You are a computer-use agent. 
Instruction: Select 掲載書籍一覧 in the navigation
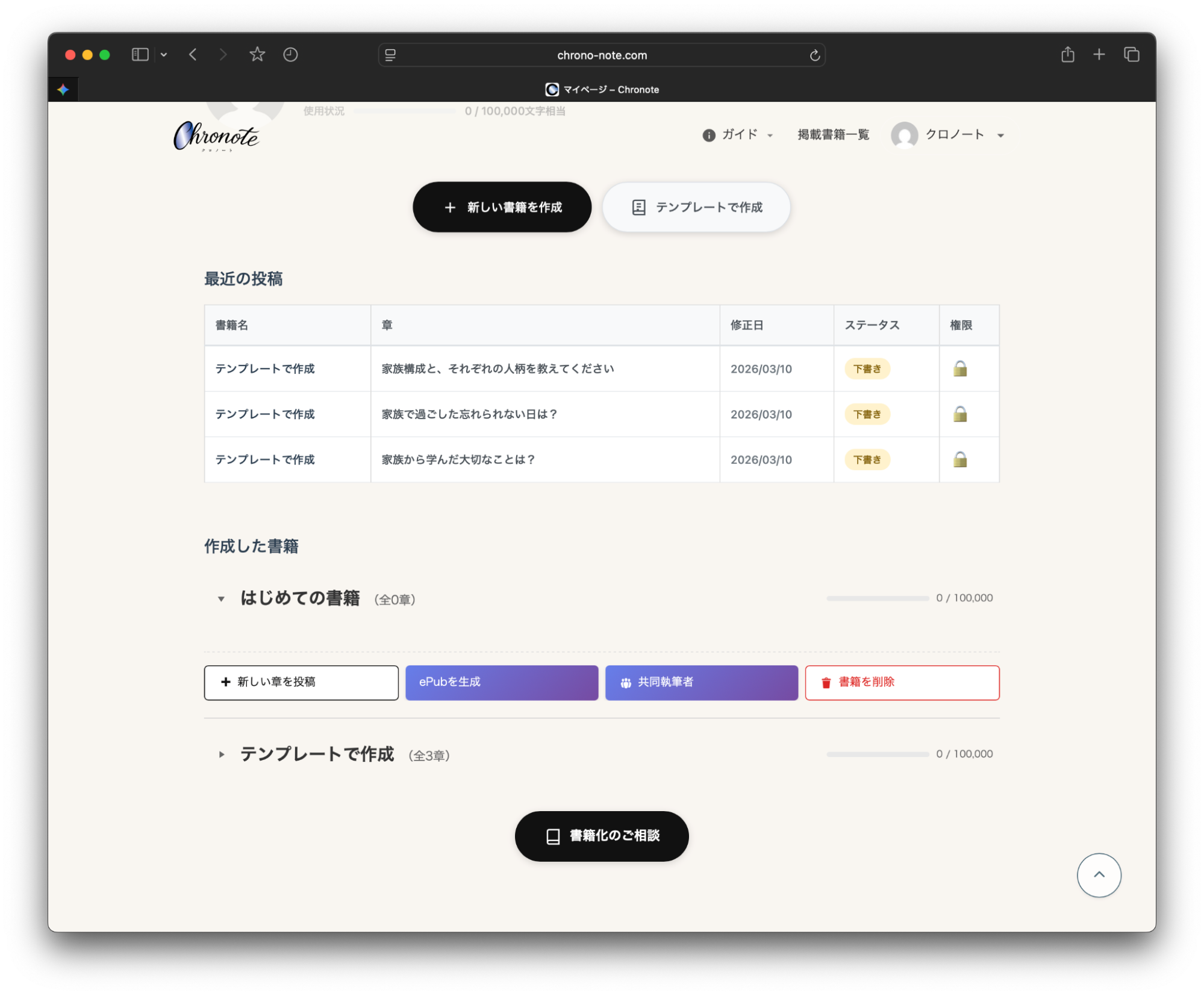click(x=832, y=135)
